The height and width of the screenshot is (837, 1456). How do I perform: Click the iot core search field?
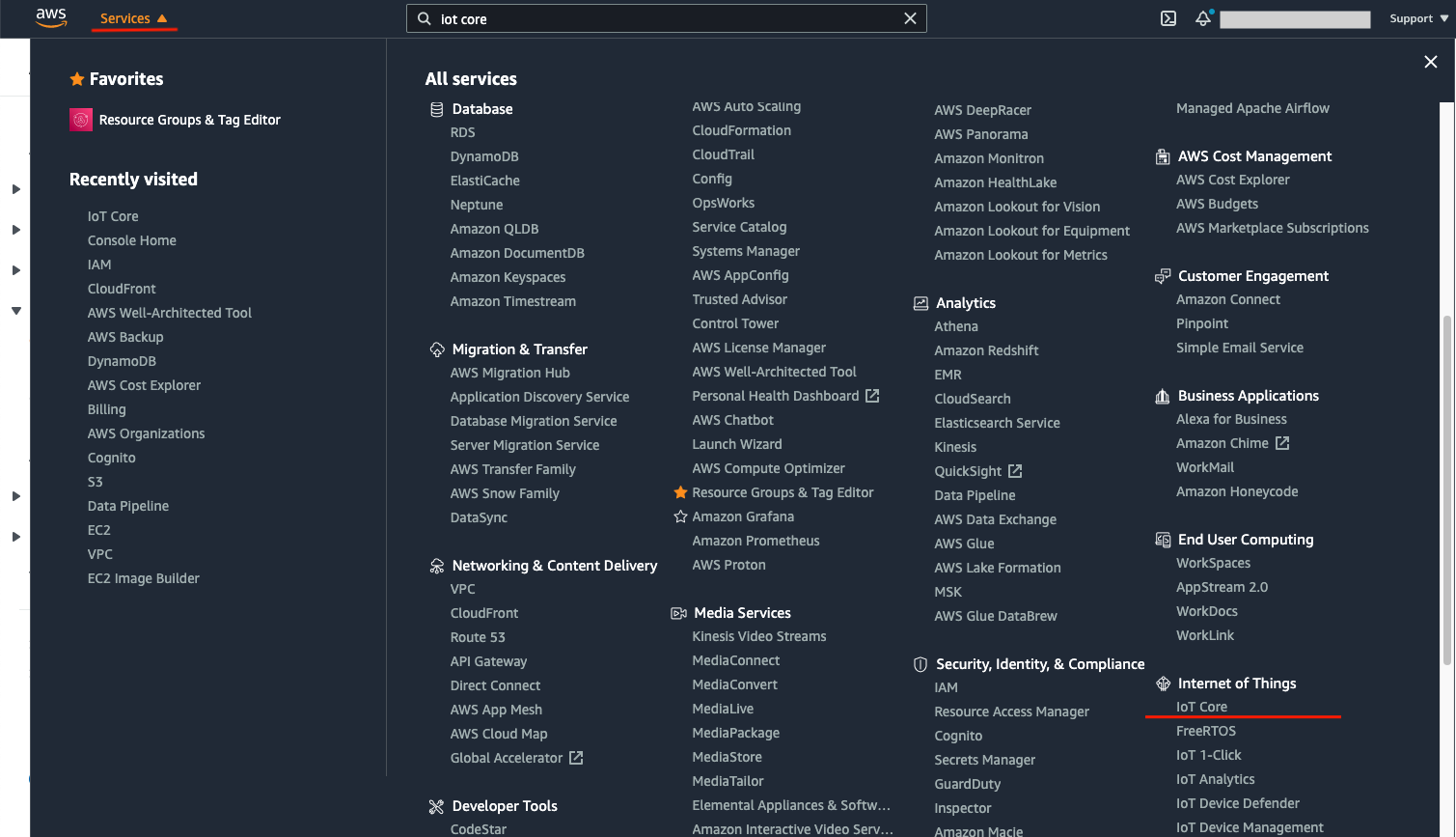(x=667, y=18)
